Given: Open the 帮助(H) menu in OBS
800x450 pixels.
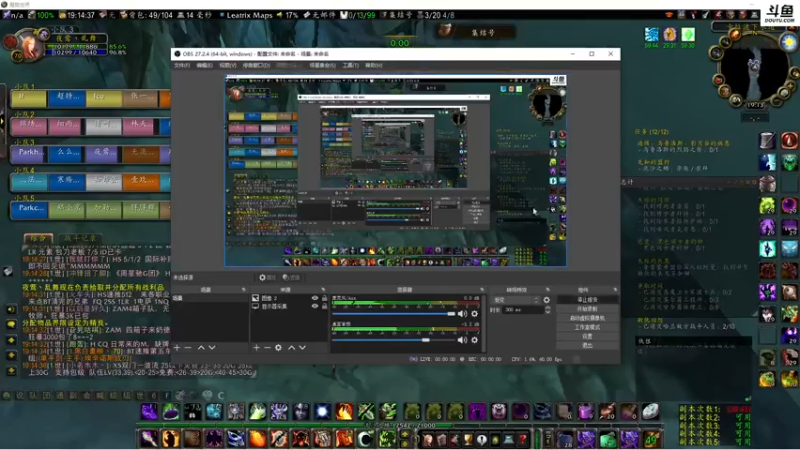Looking at the screenshot, I should 373,65.
